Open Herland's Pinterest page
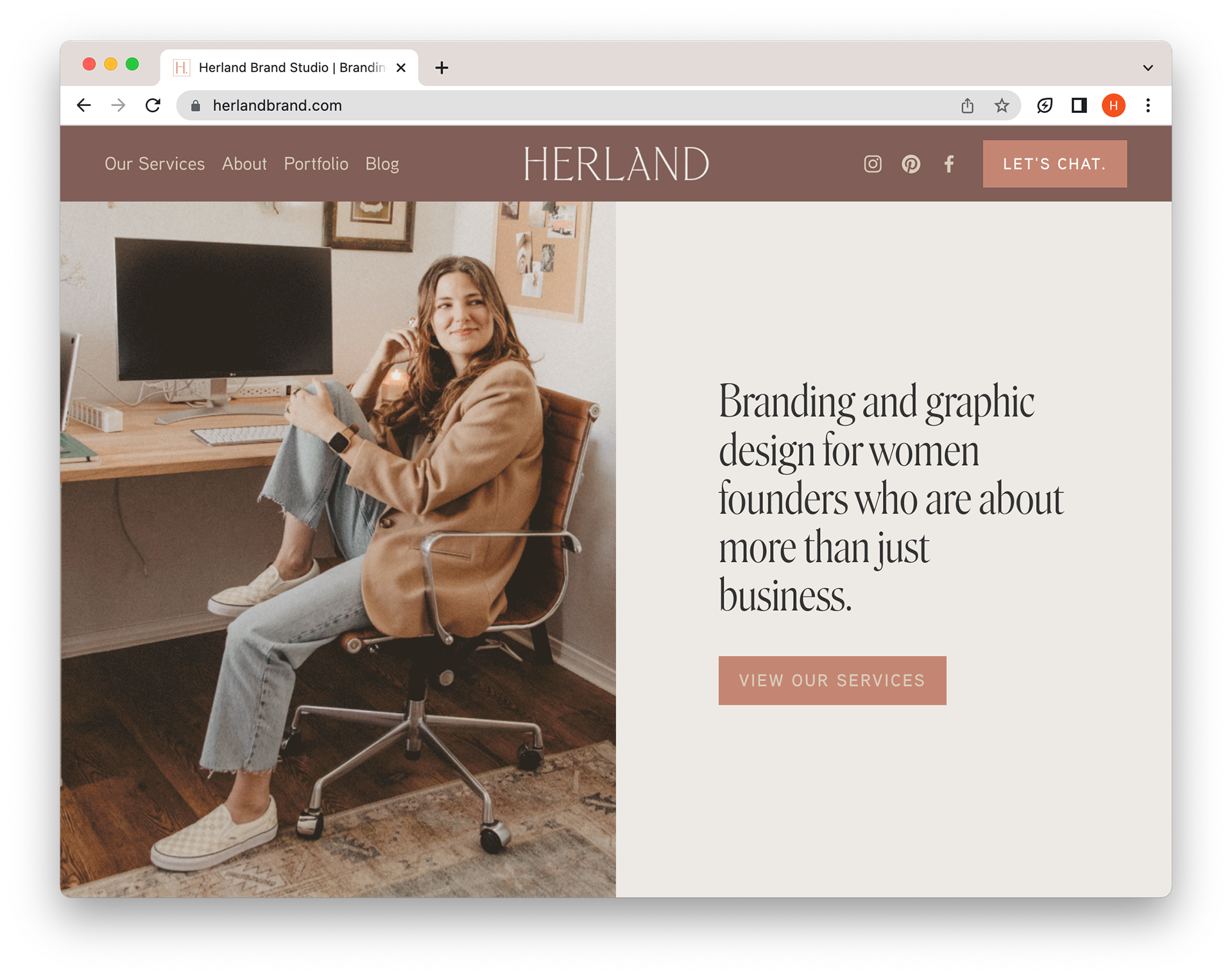Image resolution: width=1232 pixels, height=977 pixels. [x=911, y=164]
